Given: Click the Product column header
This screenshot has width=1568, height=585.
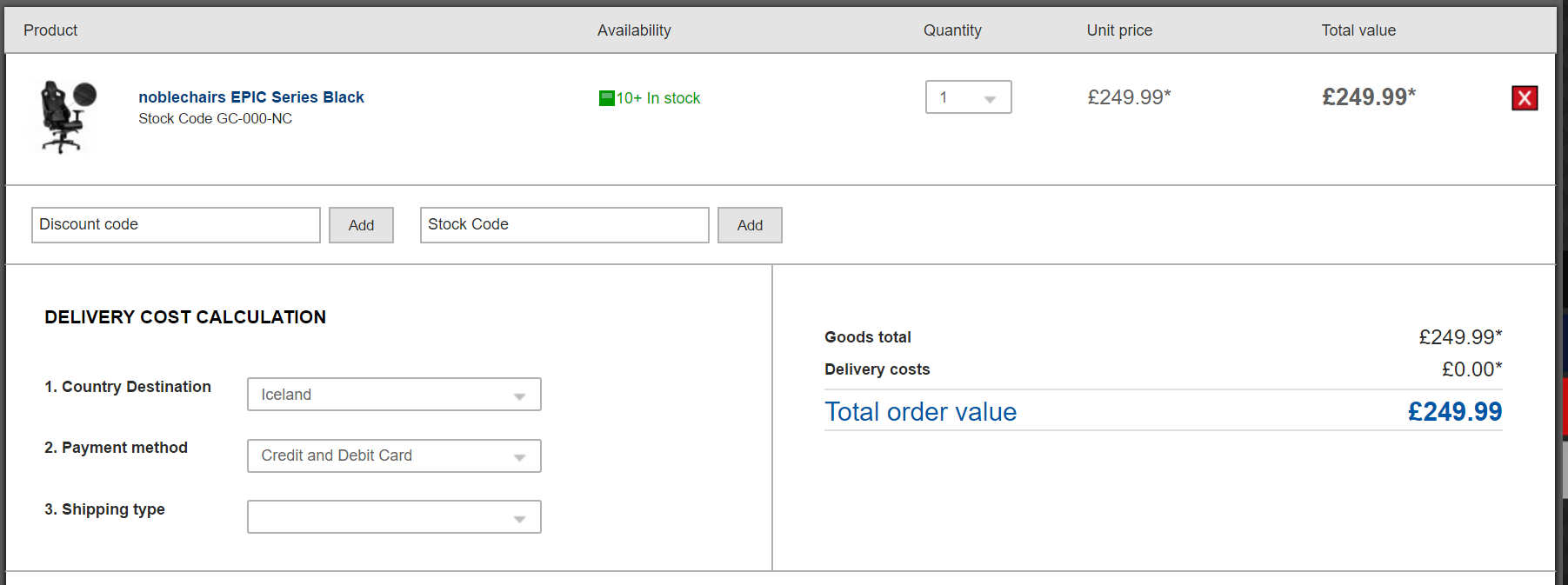Looking at the screenshot, I should pyautogui.click(x=50, y=30).
